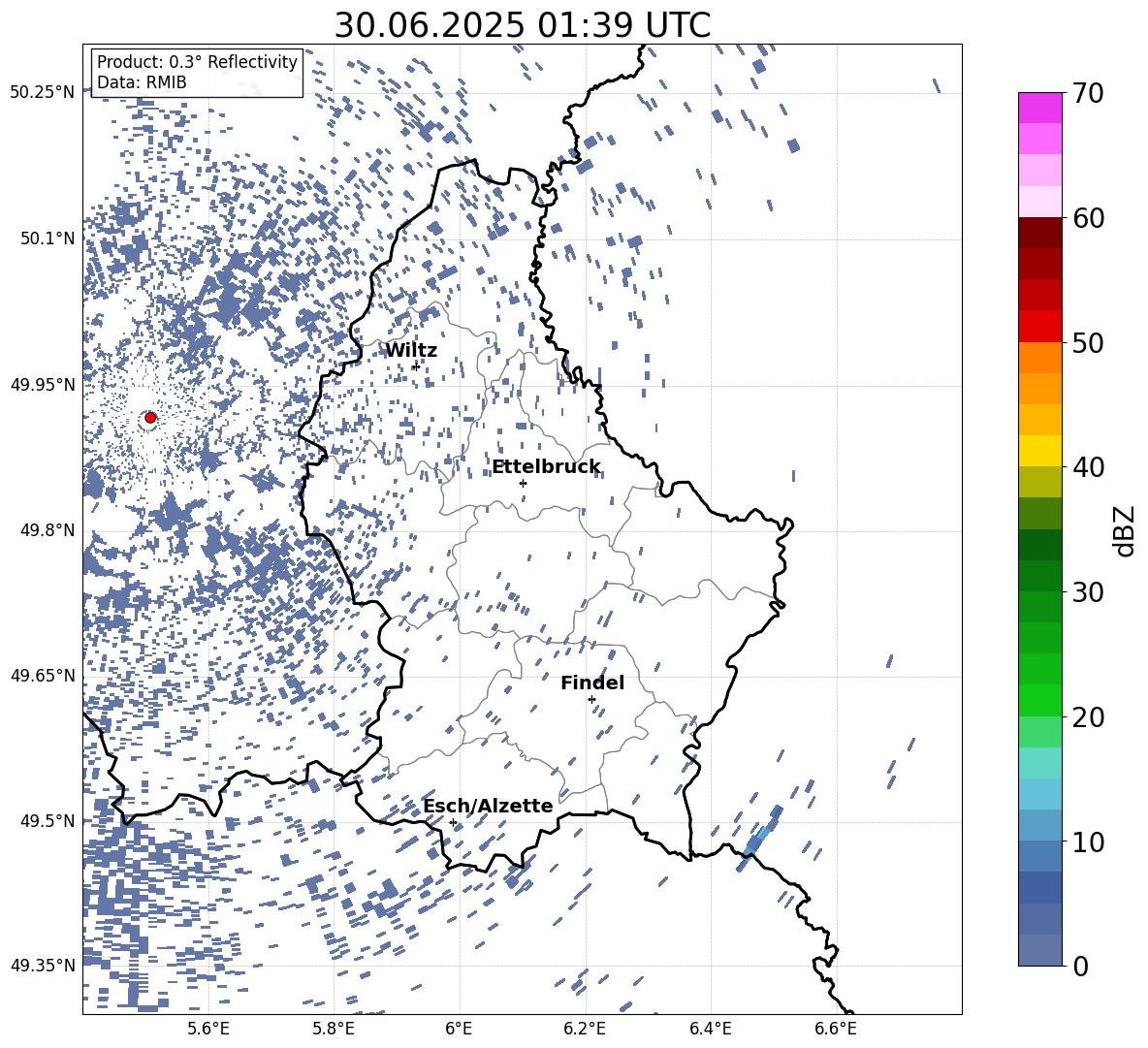The height and width of the screenshot is (1048, 1148).
Task: Click the 5.8°E longitude label
Action: pos(334,1029)
